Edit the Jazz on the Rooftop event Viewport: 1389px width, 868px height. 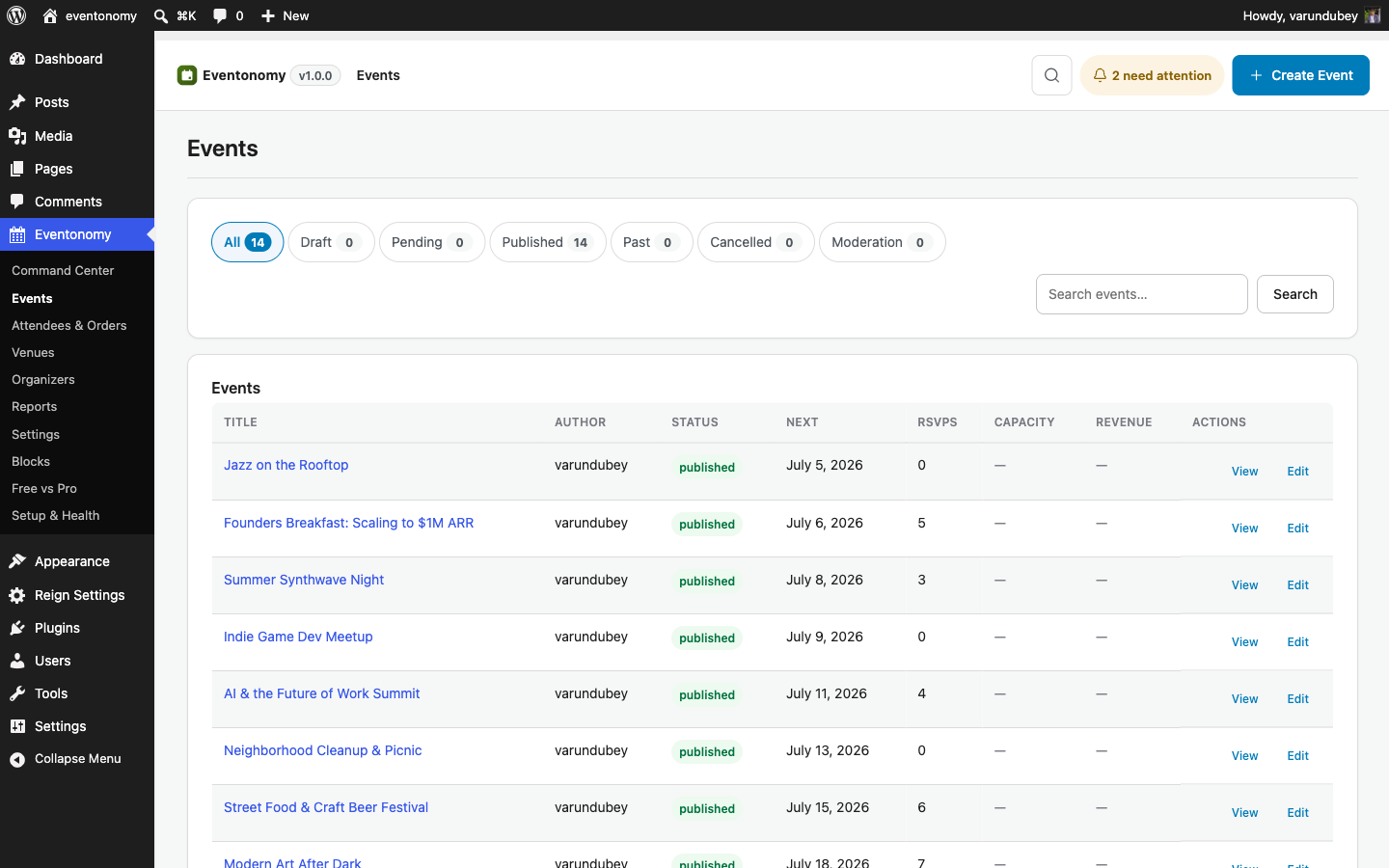(x=1297, y=472)
